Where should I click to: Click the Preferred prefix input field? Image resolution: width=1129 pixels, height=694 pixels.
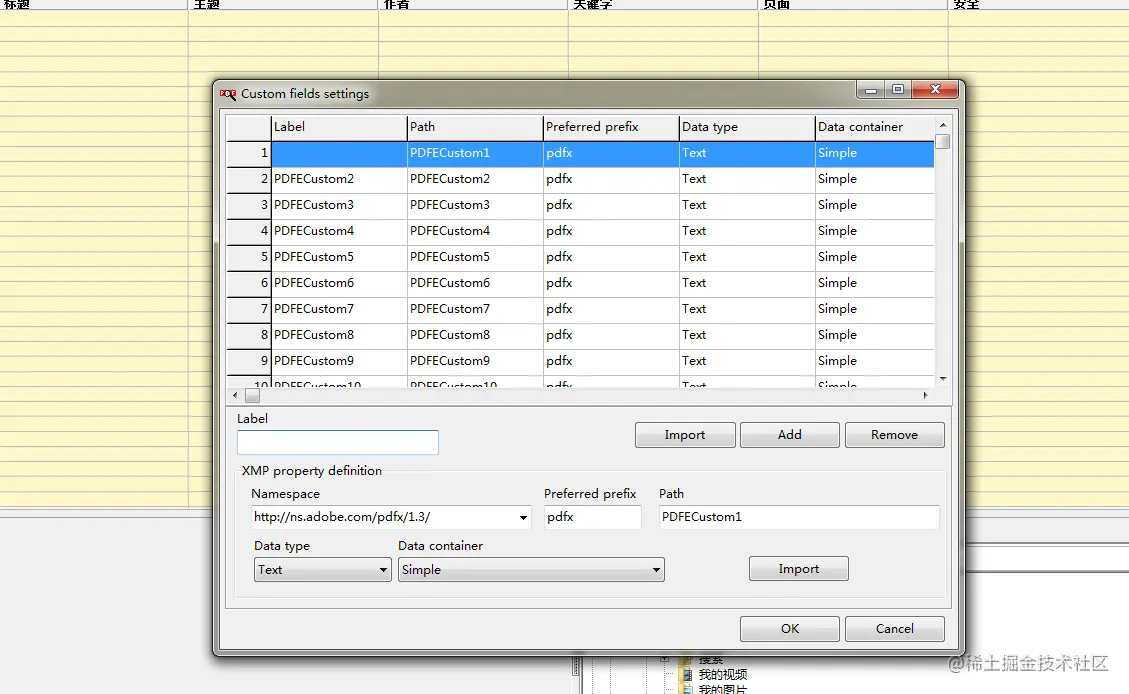(x=593, y=517)
